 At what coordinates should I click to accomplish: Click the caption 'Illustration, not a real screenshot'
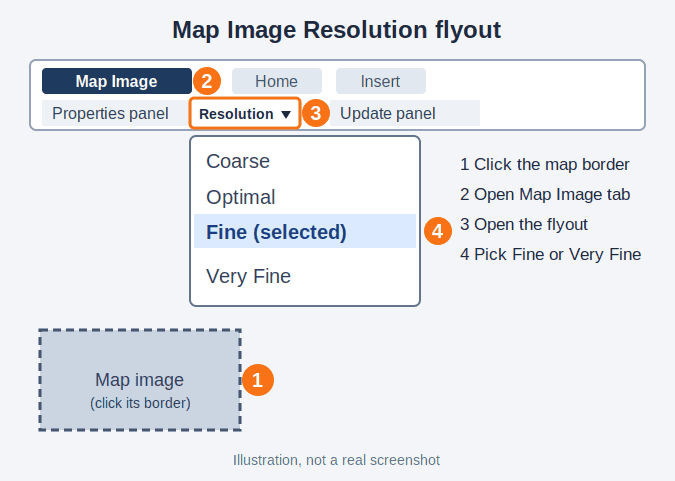click(337, 460)
